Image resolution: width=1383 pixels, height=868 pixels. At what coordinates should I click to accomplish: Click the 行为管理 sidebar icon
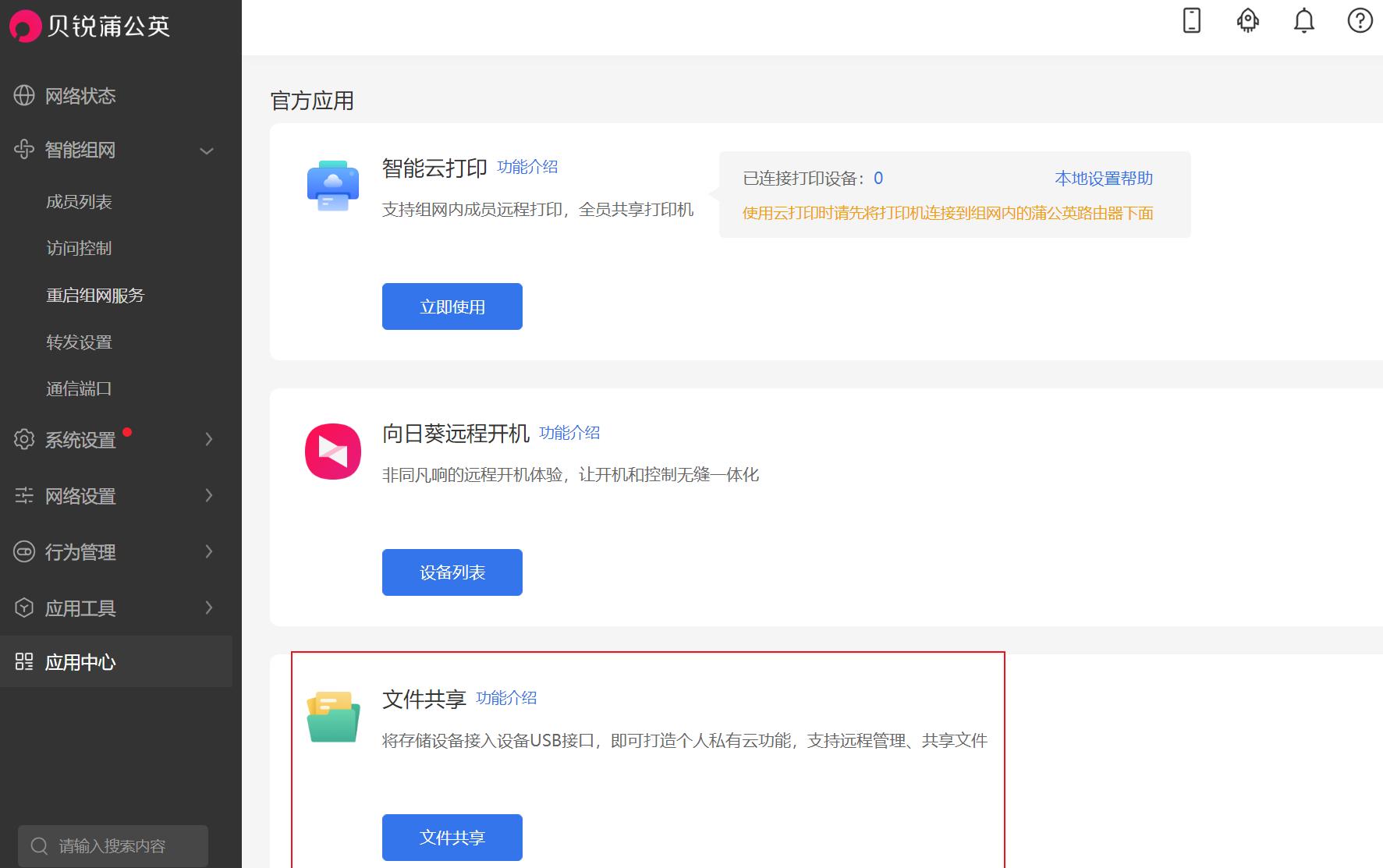point(23,551)
